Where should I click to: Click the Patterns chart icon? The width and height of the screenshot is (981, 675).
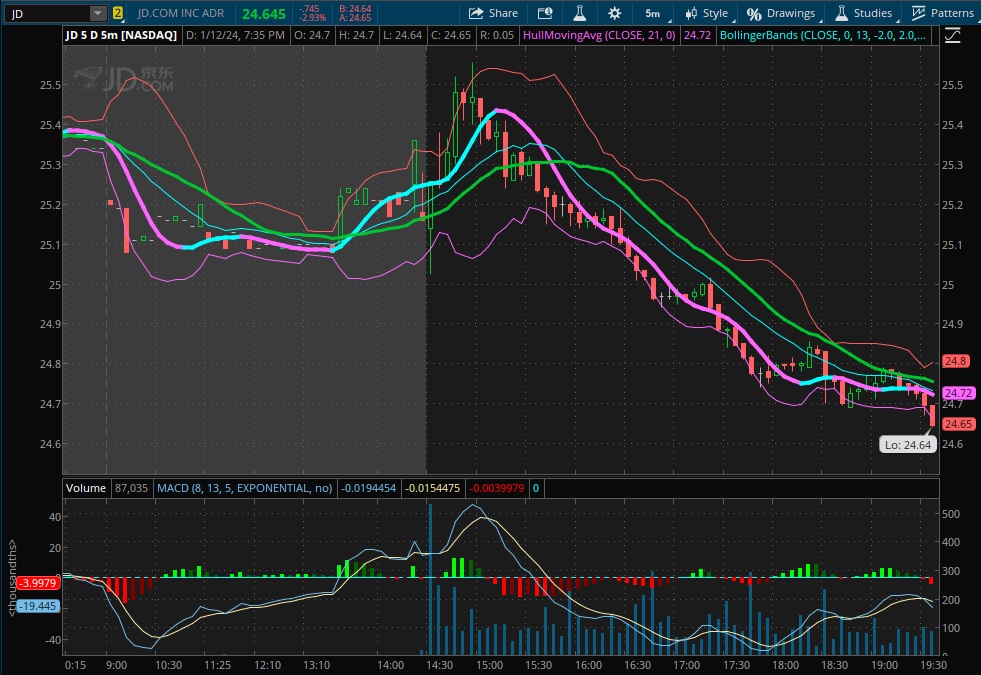918,13
